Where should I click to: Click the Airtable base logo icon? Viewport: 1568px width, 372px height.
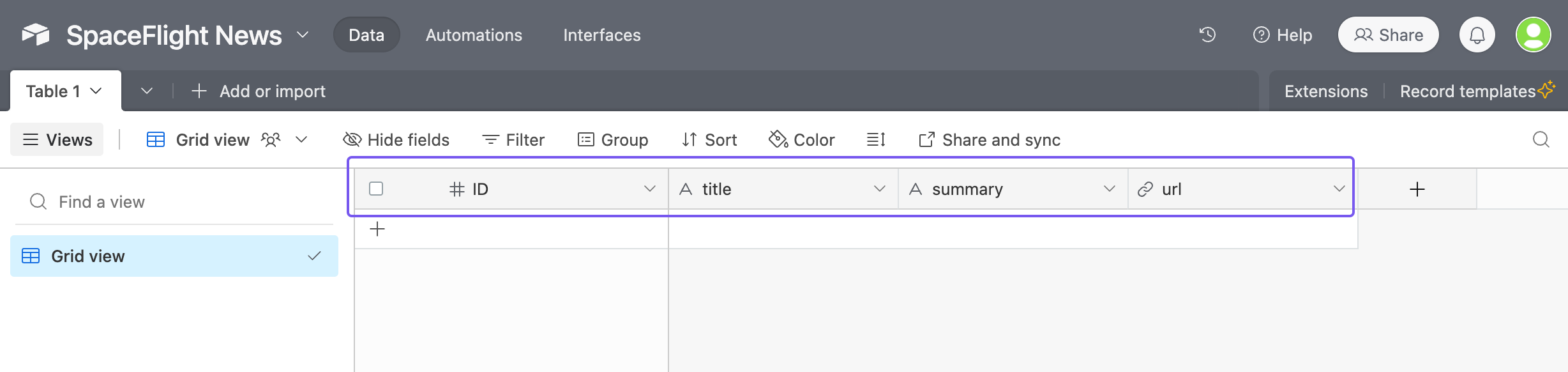click(x=36, y=35)
